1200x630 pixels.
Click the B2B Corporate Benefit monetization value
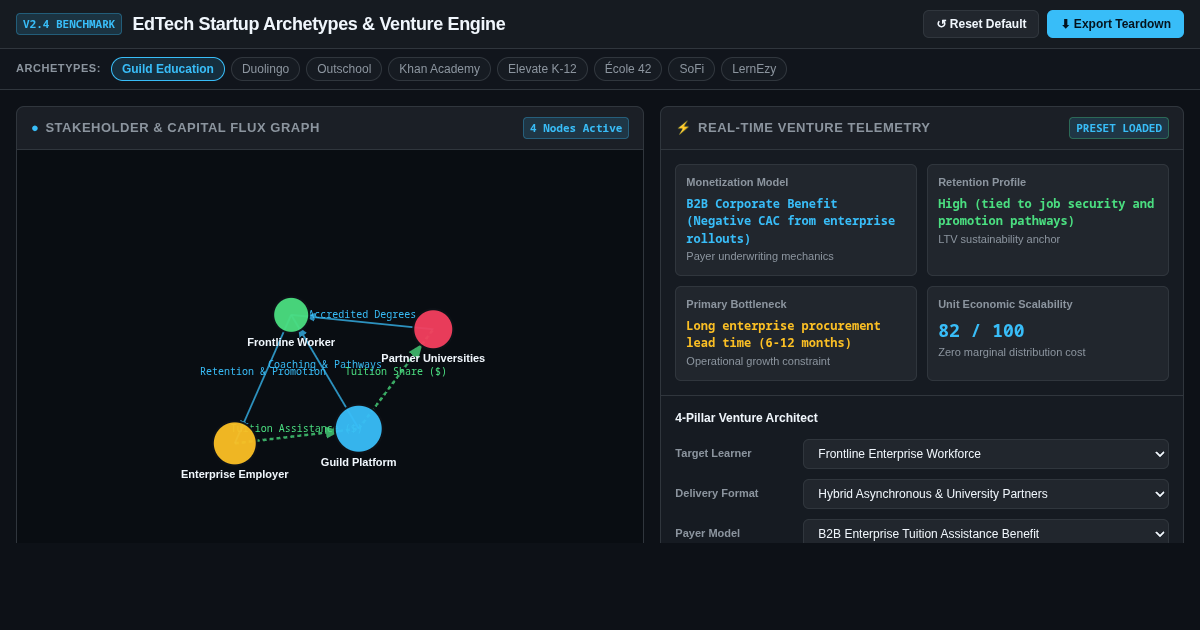coord(791,221)
